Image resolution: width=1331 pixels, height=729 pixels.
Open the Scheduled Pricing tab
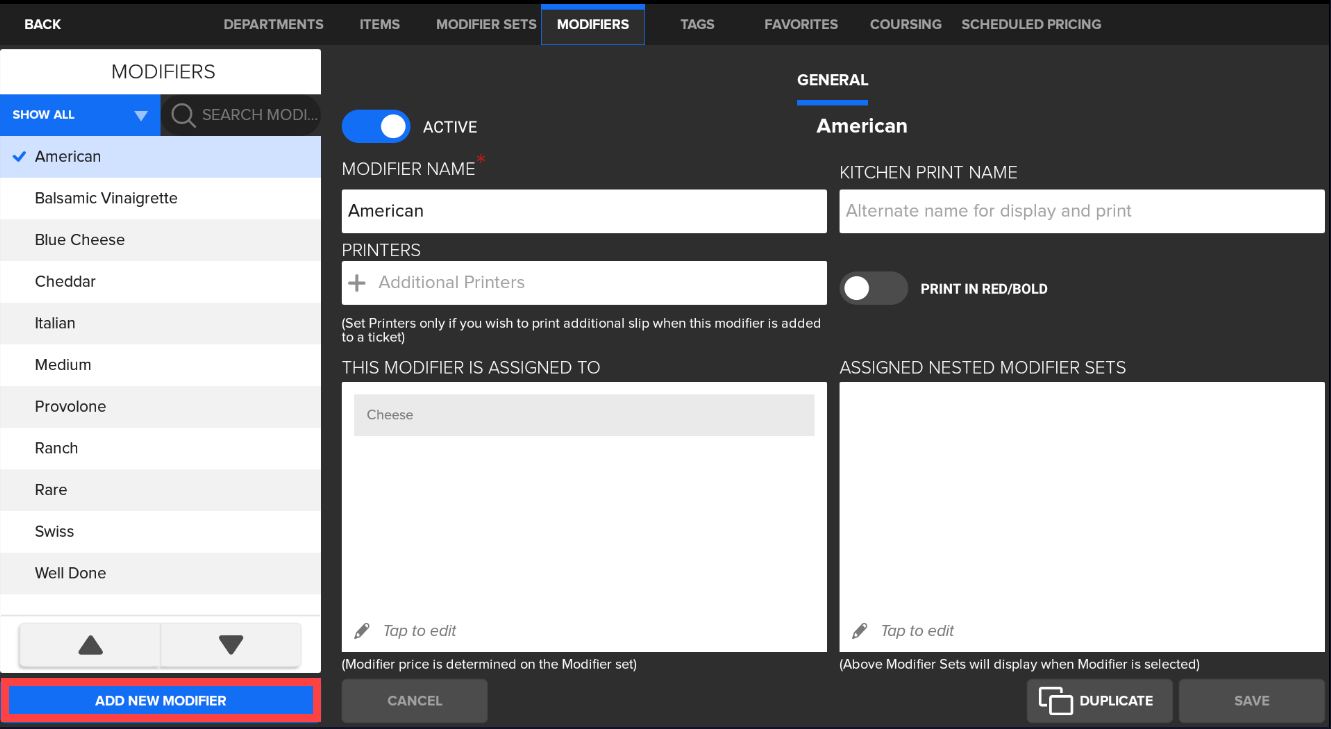tap(1031, 24)
